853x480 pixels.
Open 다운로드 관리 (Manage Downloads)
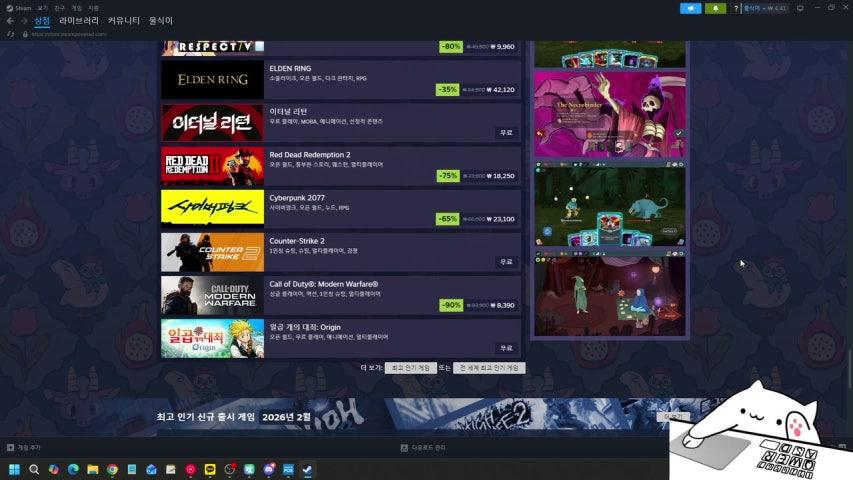coord(423,447)
